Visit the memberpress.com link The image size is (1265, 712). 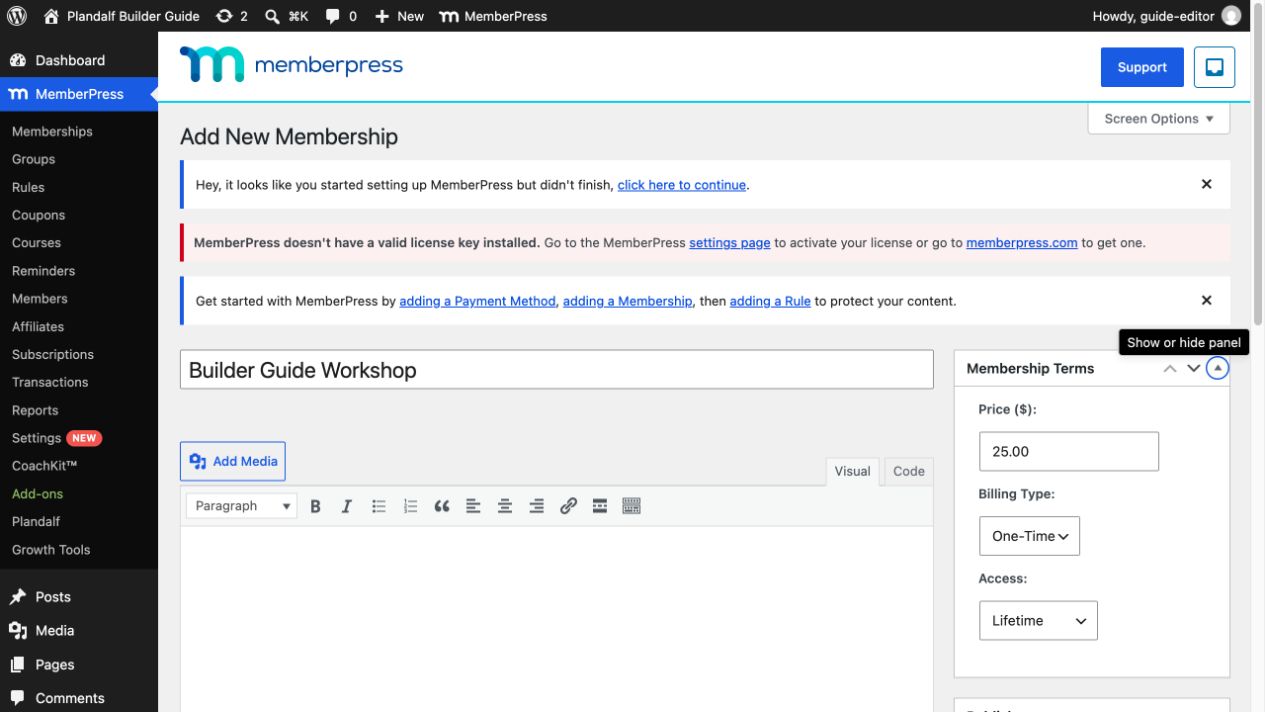tap(1022, 243)
